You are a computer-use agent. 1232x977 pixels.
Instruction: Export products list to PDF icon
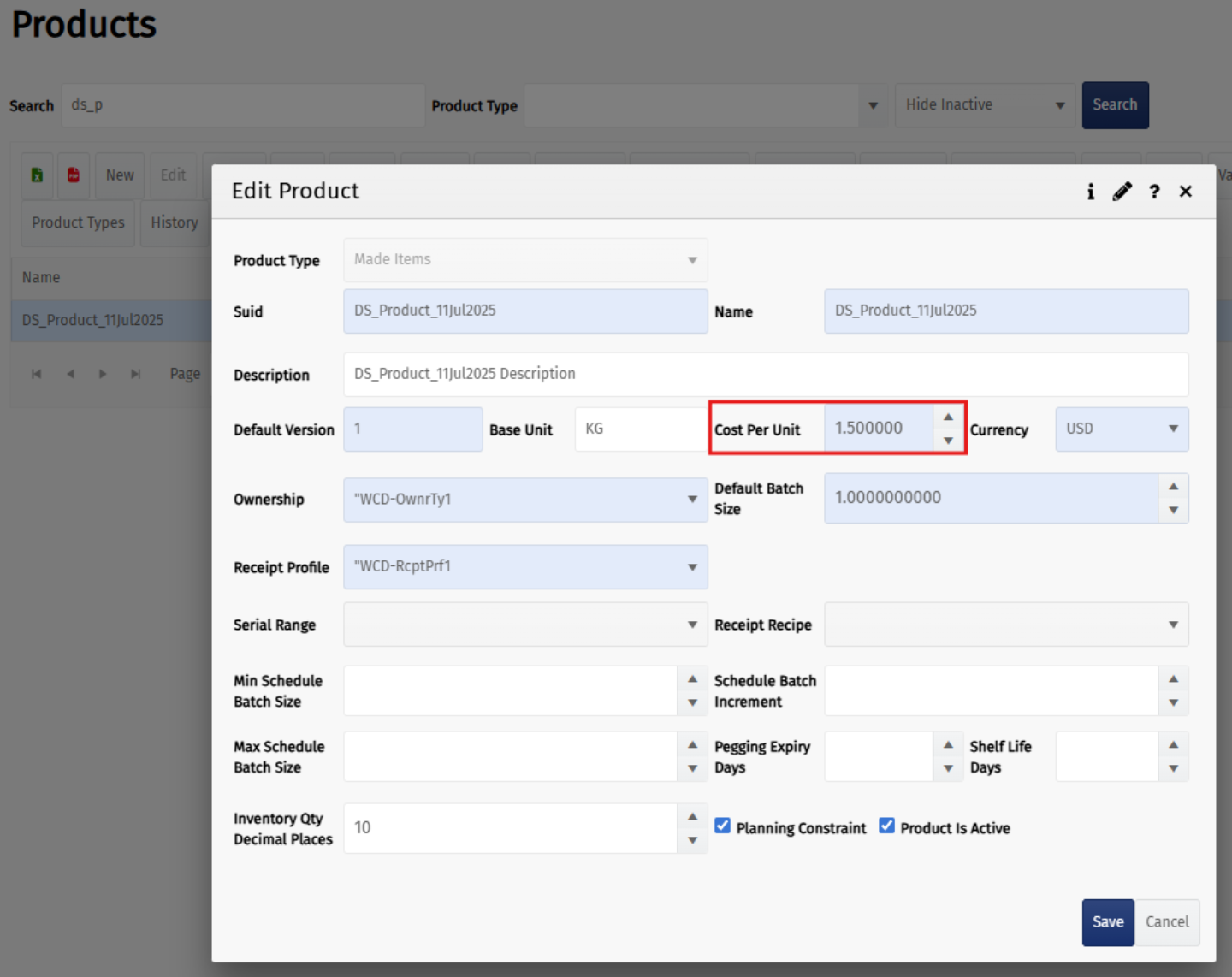point(74,175)
